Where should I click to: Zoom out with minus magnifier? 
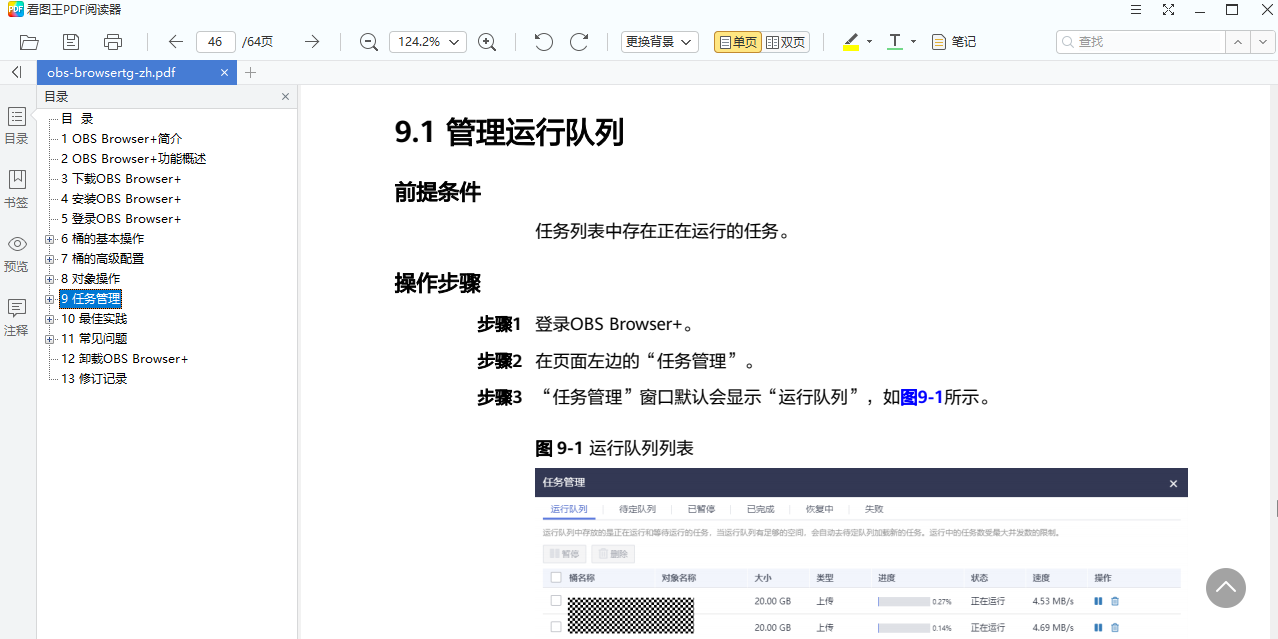click(369, 42)
